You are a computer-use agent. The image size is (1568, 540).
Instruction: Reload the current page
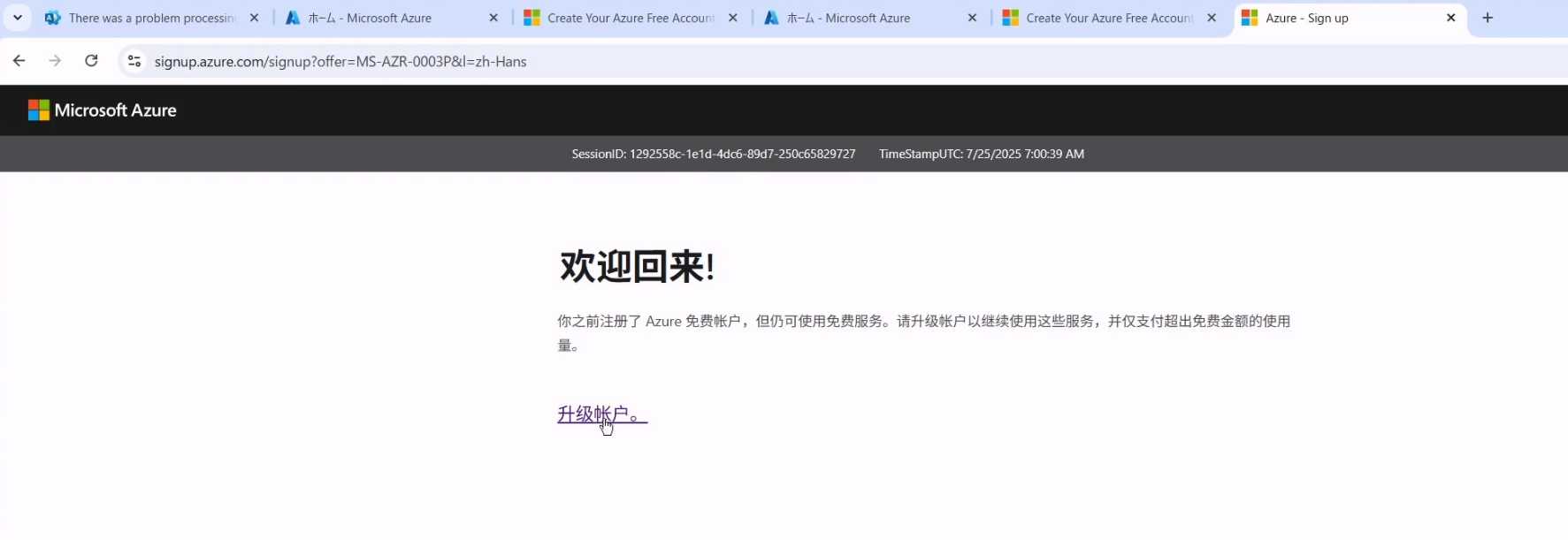coord(91,61)
